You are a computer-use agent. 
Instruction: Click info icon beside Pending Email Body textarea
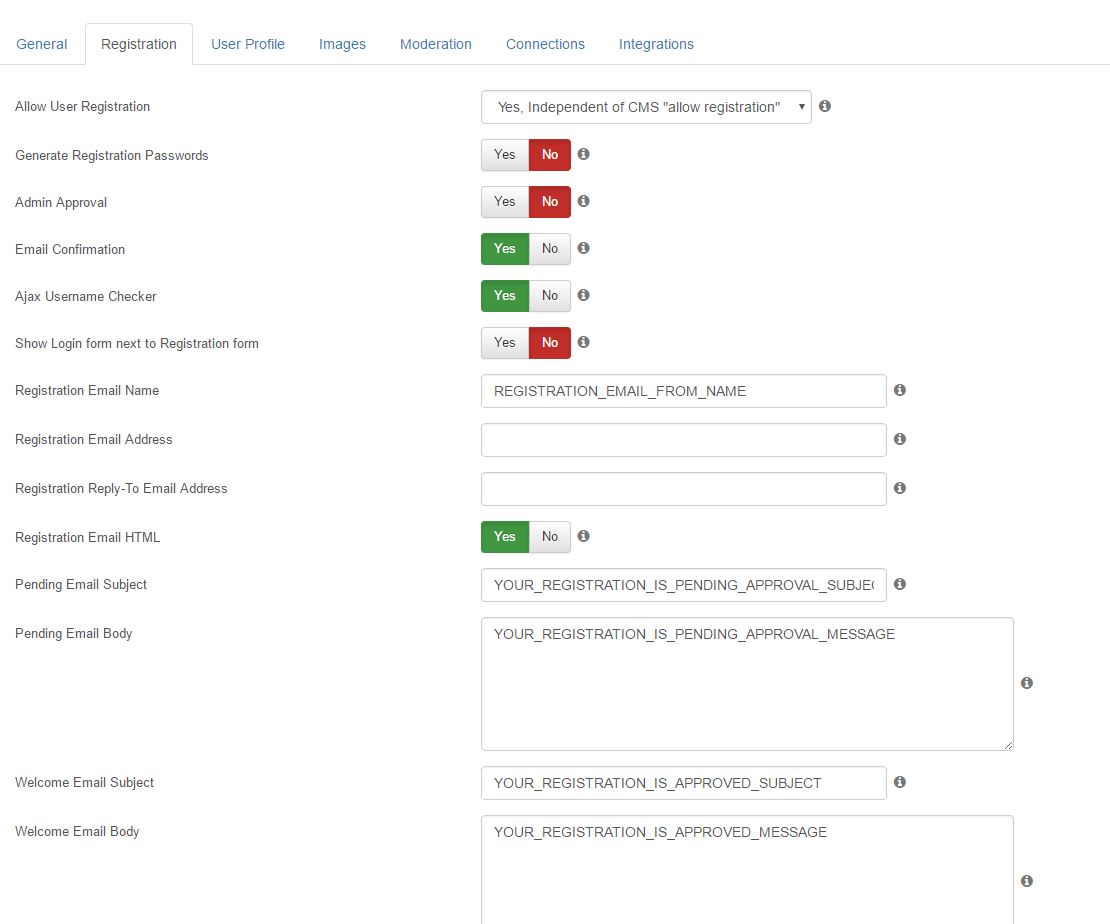coord(1026,683)
